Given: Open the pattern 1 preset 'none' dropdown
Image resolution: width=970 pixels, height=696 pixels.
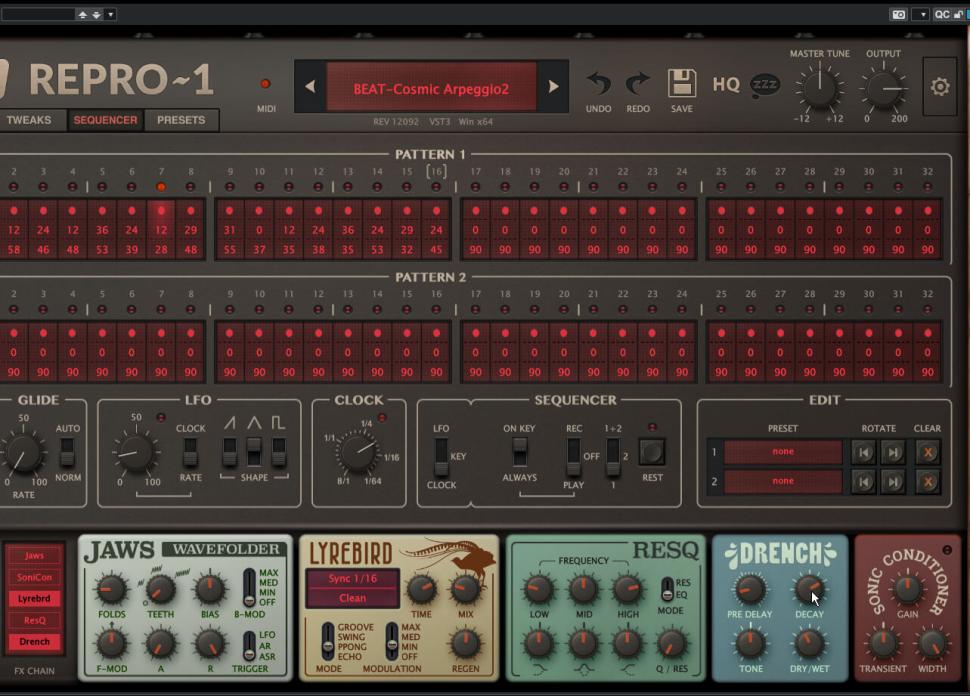Looking at the screenshot, I should (x=783, y=452).
